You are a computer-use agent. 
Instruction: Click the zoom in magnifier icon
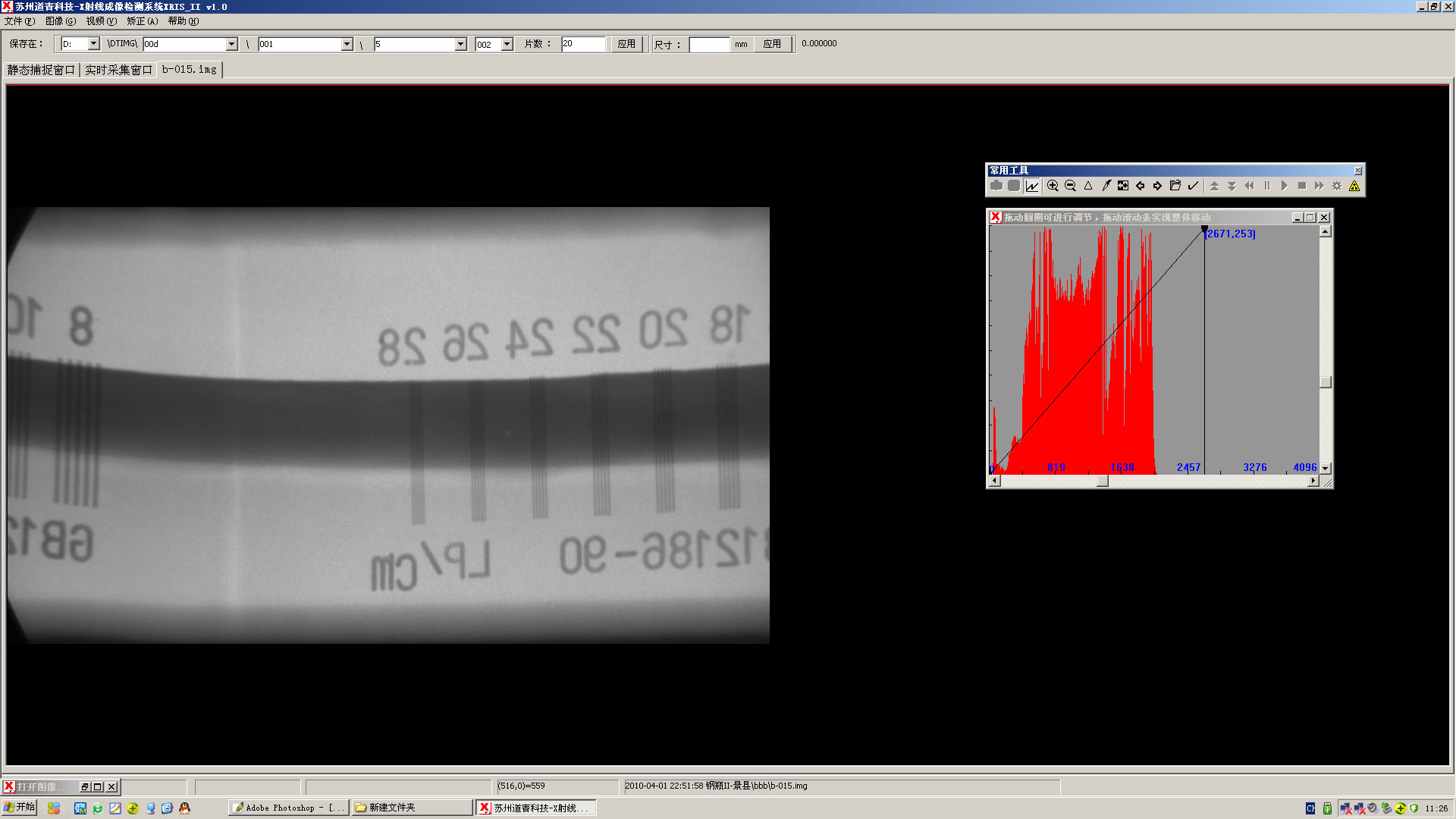(x=1053, y=186)
